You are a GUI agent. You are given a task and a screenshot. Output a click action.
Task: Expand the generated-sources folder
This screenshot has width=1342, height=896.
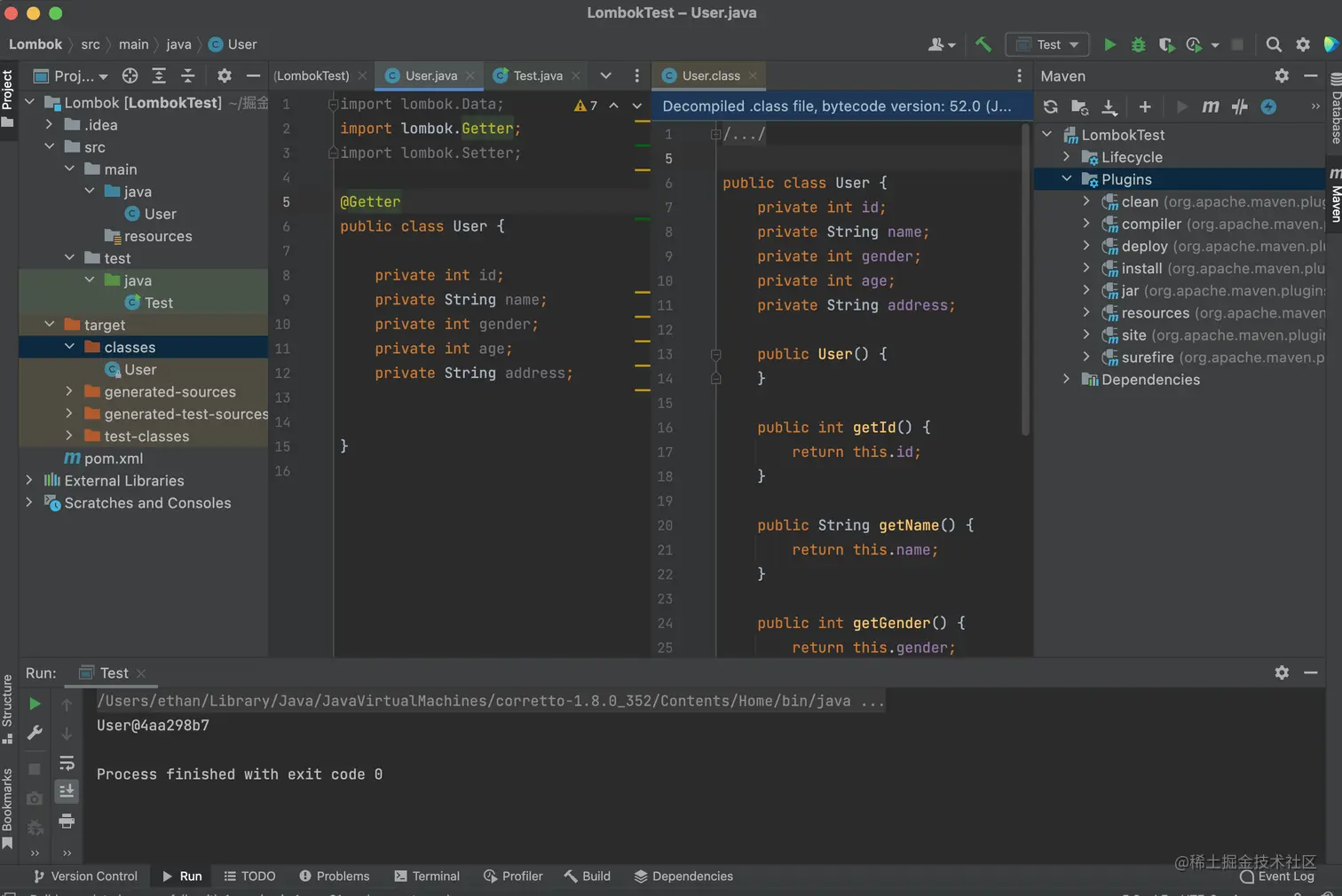[x=69, y=391]
